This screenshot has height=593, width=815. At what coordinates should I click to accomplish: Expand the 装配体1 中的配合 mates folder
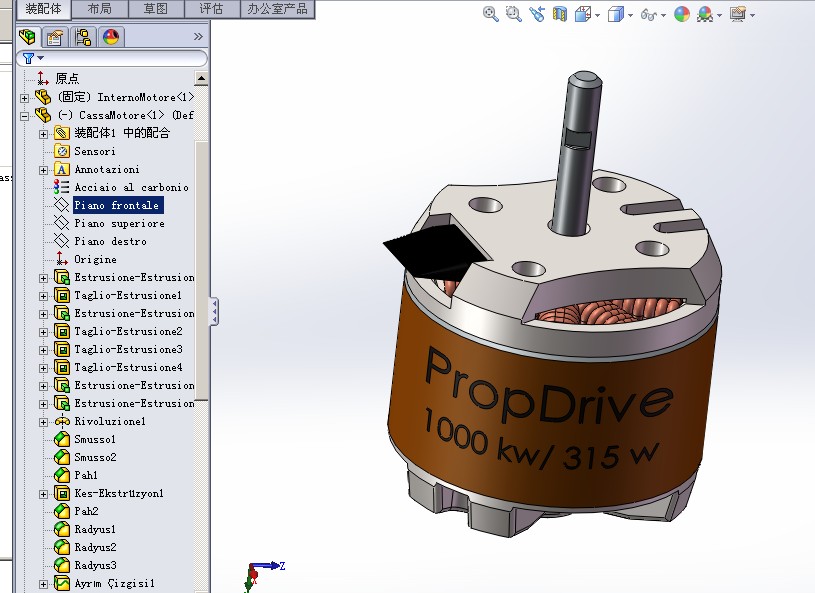44,134
